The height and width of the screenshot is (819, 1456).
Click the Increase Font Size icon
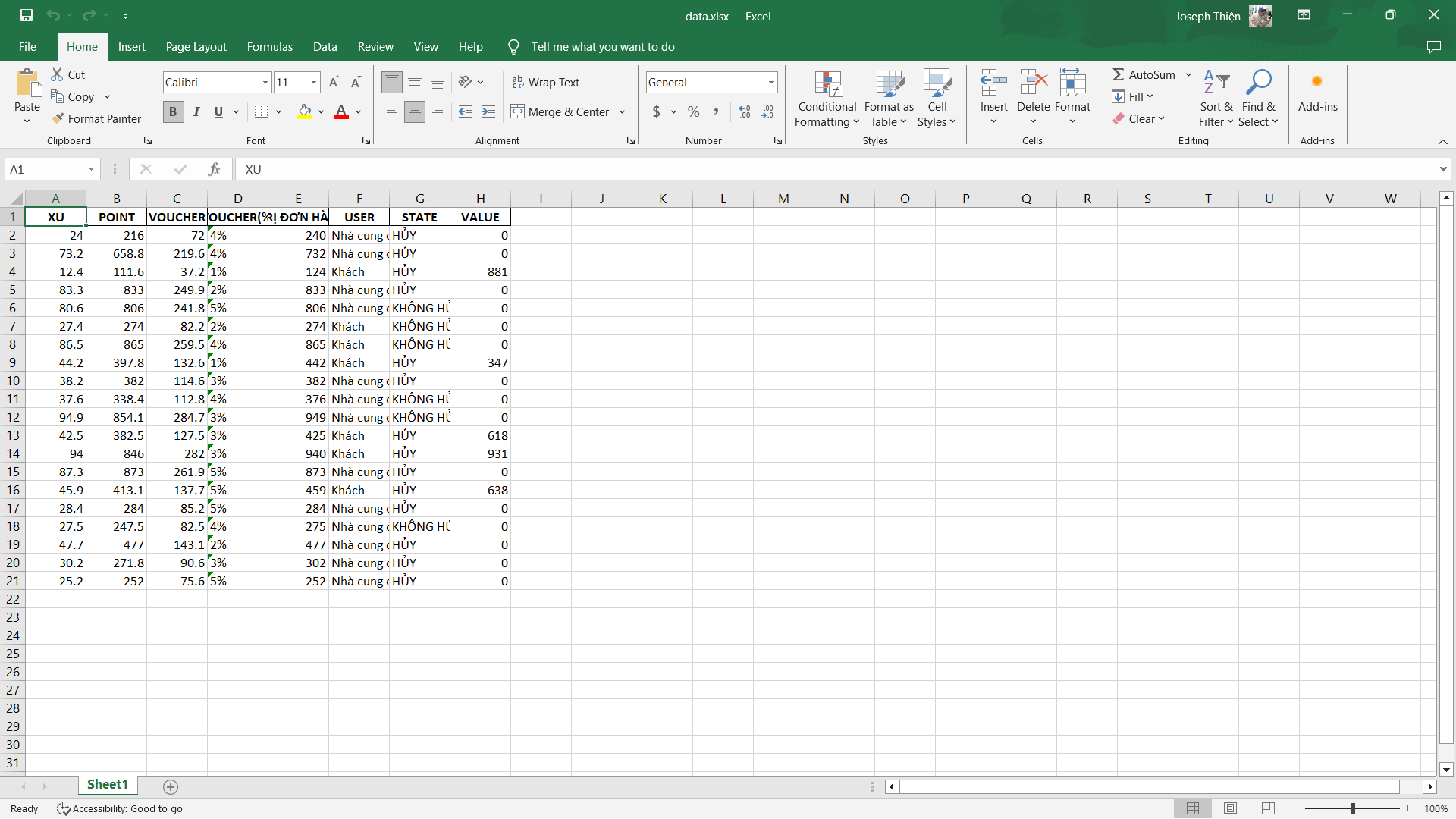click(334, 82)
